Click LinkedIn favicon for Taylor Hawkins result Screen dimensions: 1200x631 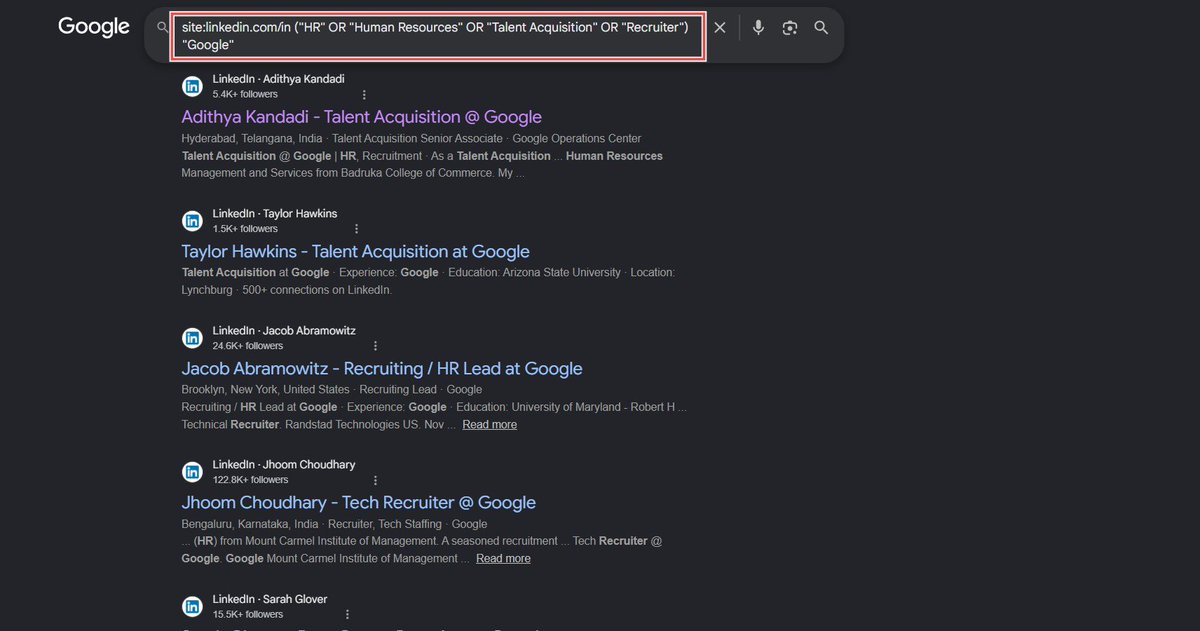(x=192, y=221)
